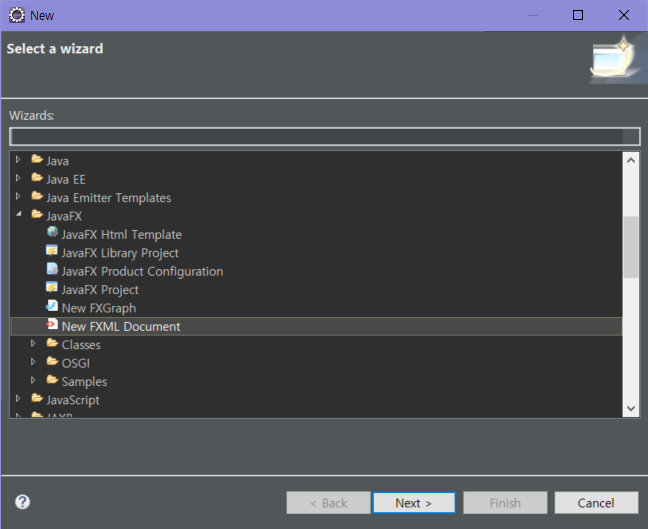Screen dimensions: 648x529
Task: Select the 'New FXGraph' entry
Action: click(99, 308)
